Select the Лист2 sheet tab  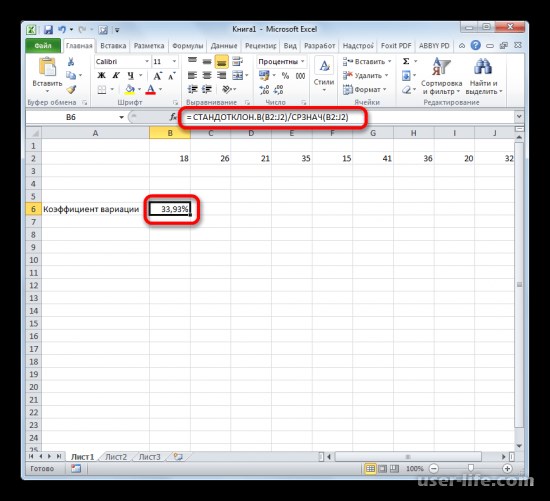[116, 457]
